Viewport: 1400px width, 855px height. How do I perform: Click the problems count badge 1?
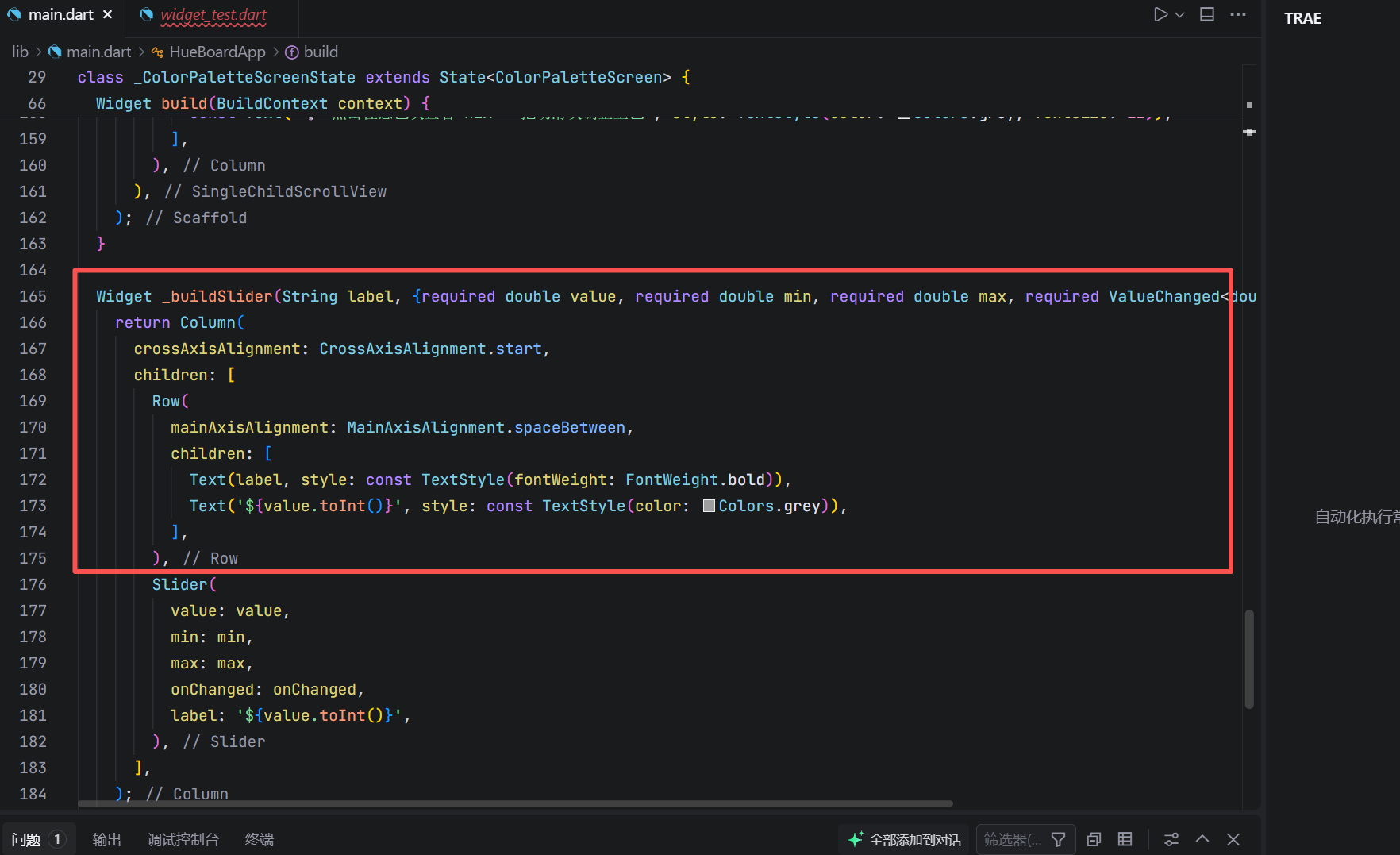[x=57, y=839]
